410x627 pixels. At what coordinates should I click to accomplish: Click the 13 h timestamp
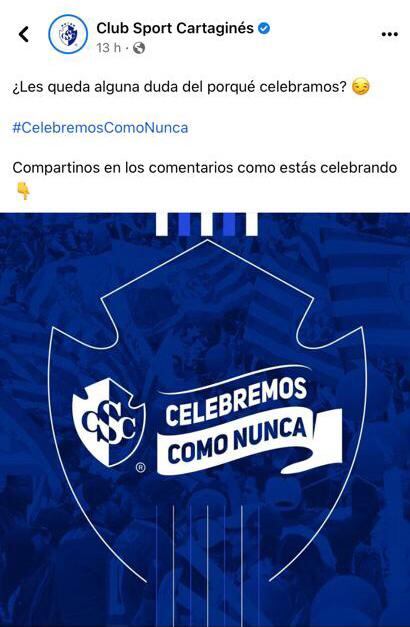coord(108,48)
